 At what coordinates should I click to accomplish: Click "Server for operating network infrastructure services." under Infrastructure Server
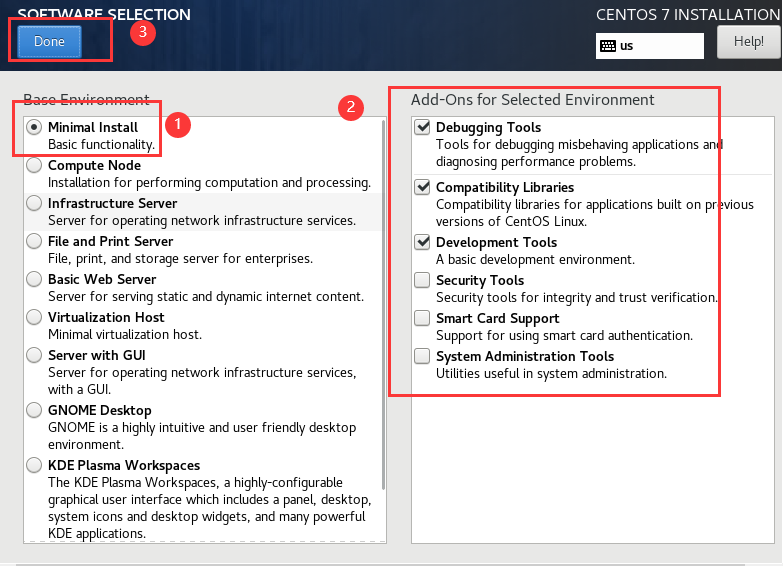202,221
